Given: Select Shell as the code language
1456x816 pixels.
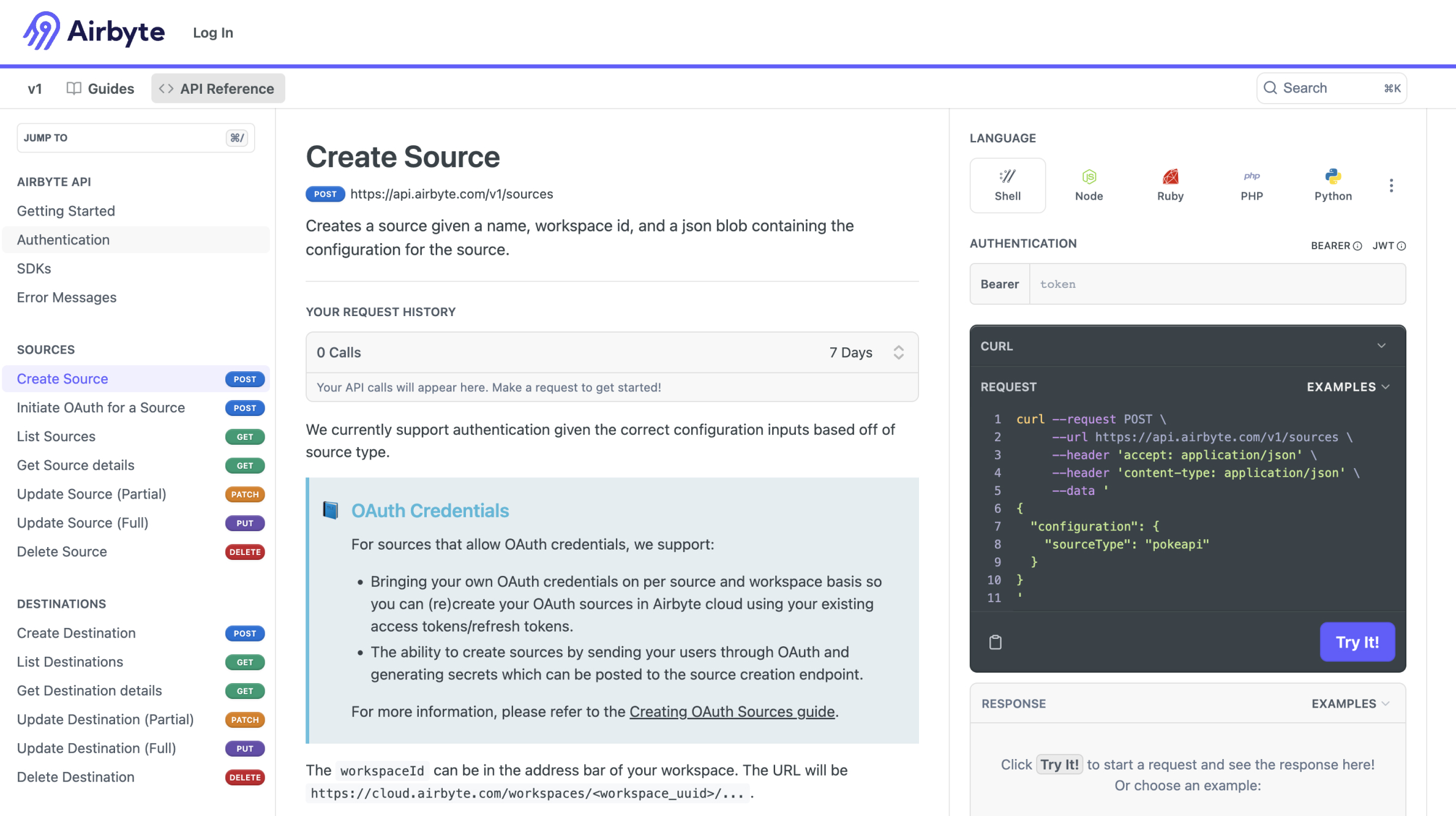Looking at the screenshot, I should click(1007, 184).
